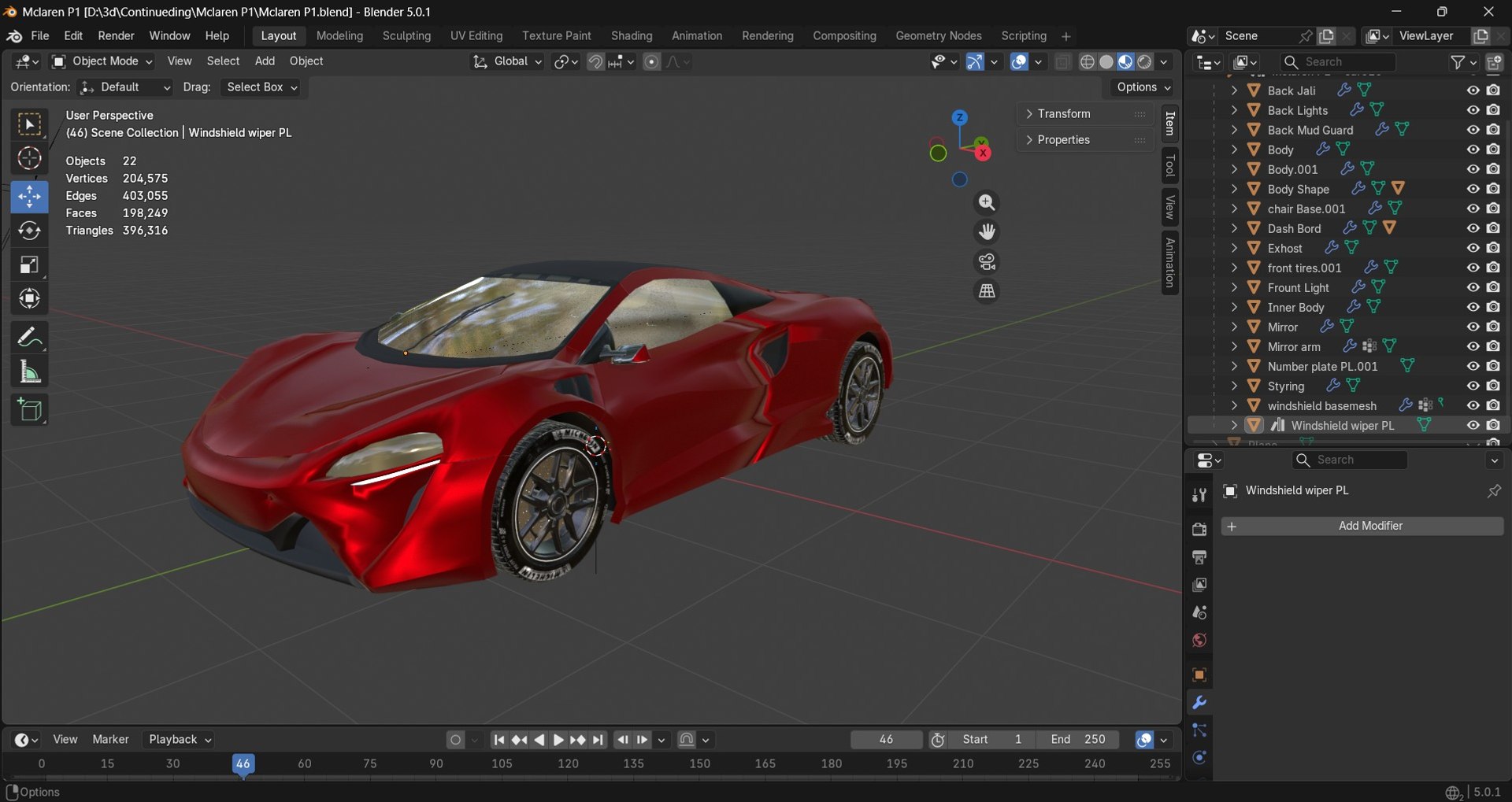This screenshot has height=802, width=1512.
Task: Play the animation forward
Action: coord(558,740)
